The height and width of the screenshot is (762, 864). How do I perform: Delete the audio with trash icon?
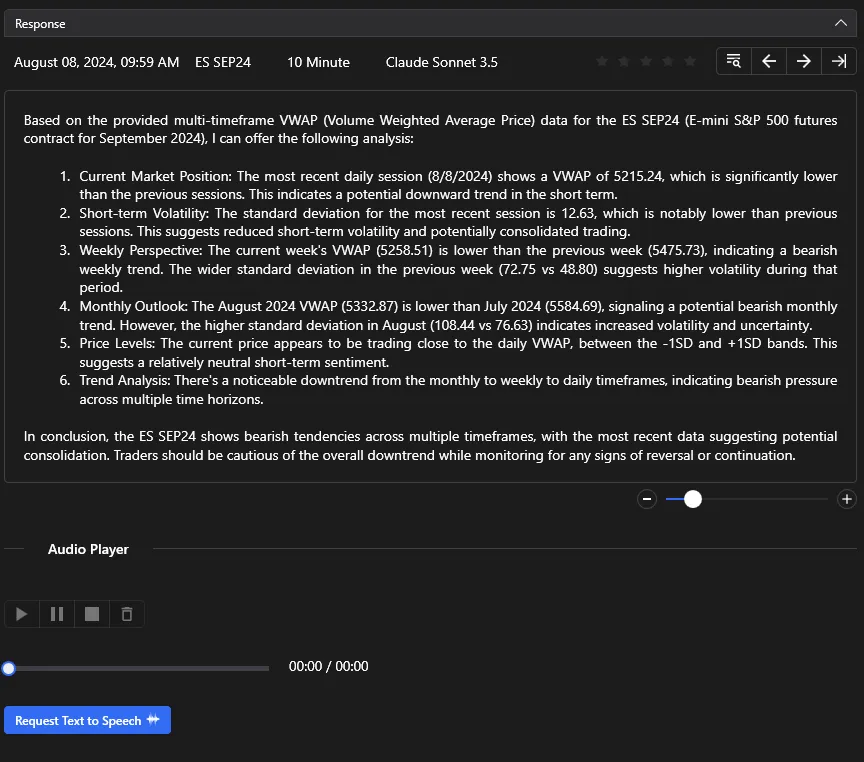[x=127, y=614]
